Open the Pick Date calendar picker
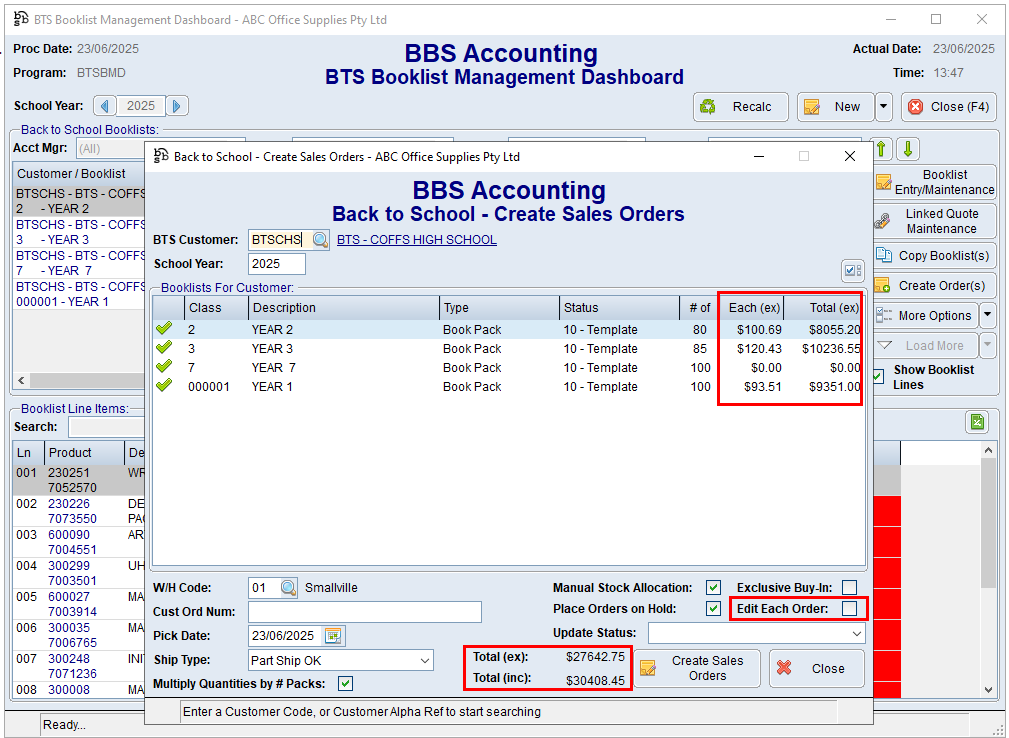The image size is (1009, 738). coord(334,636)
